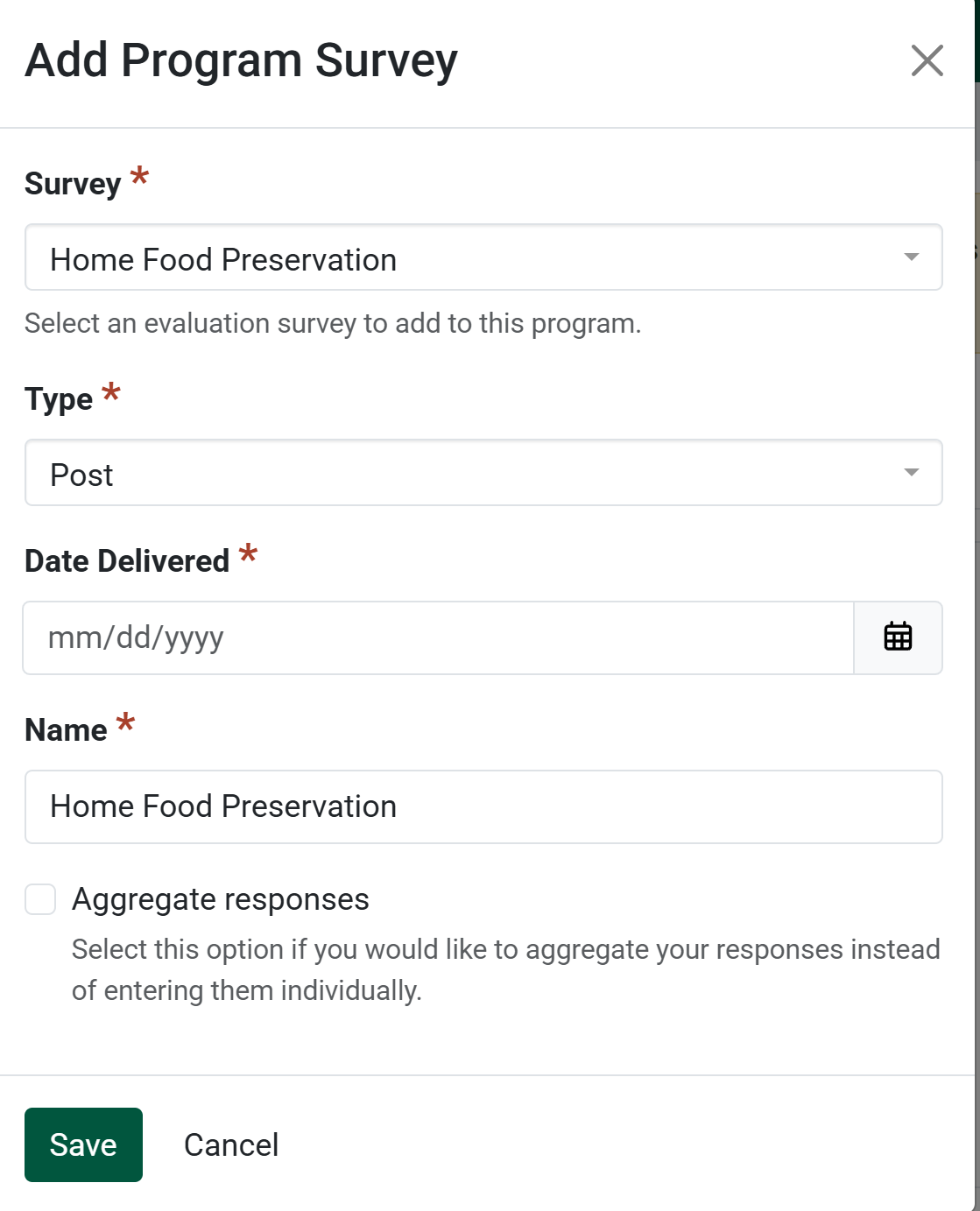Open the Date Delivered calendar picker

pyautogui.click(x=898, y=637)
